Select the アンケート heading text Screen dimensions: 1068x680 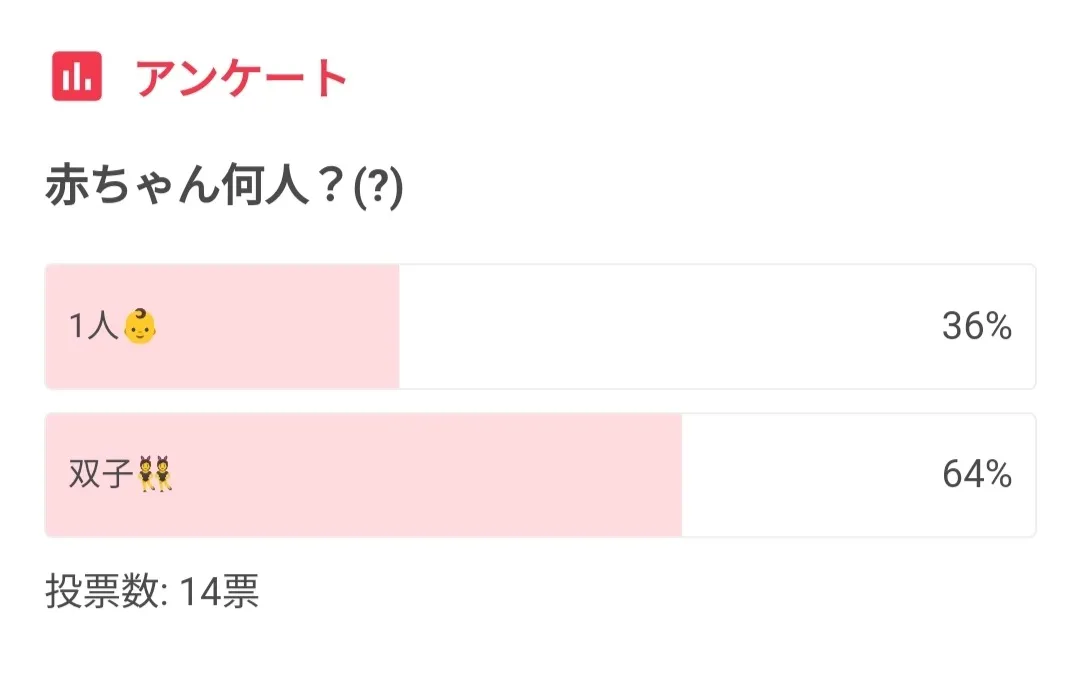pos(241,78)
